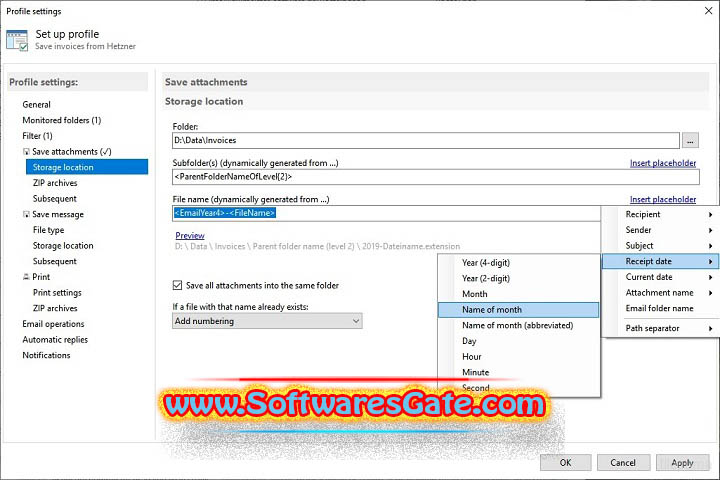720x480 pixels.
Task: Open the Path separator submenu
Action: (x=660, y=328)
